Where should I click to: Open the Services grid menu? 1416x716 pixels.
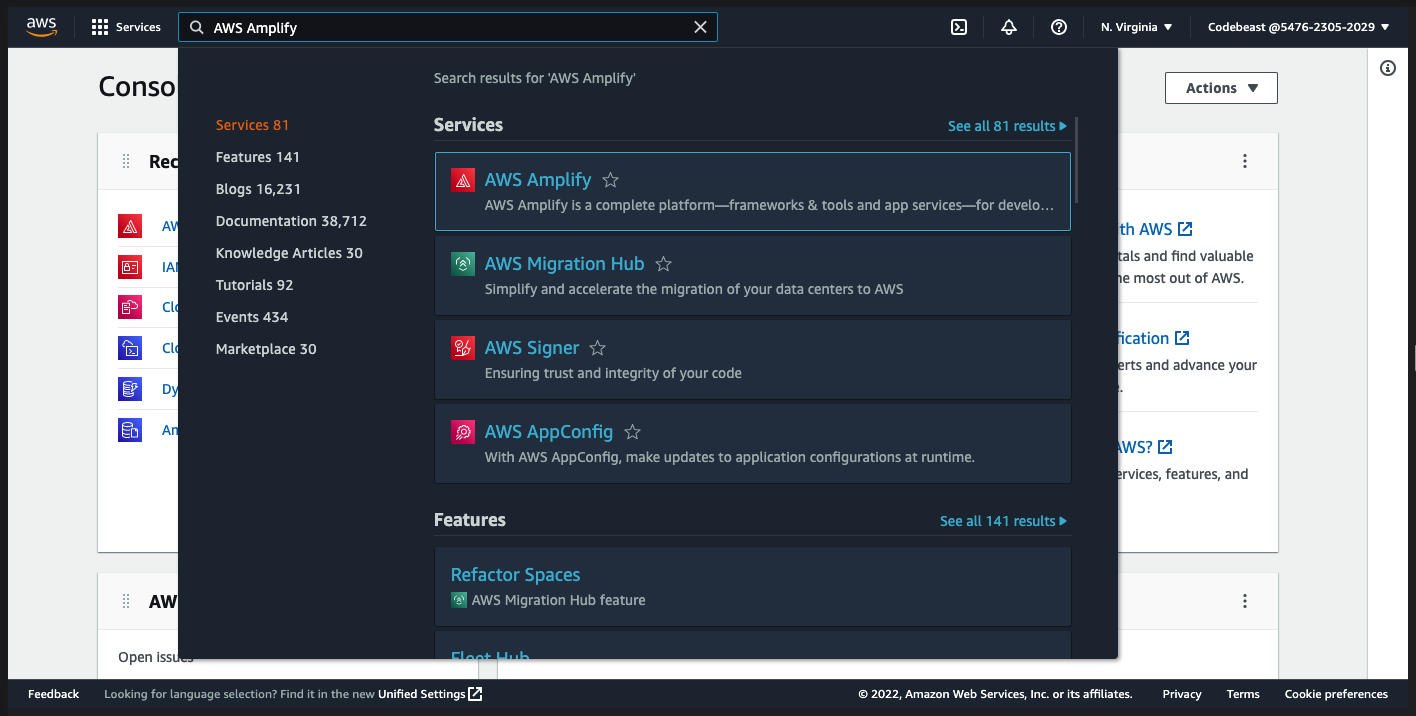pos(126,27)
